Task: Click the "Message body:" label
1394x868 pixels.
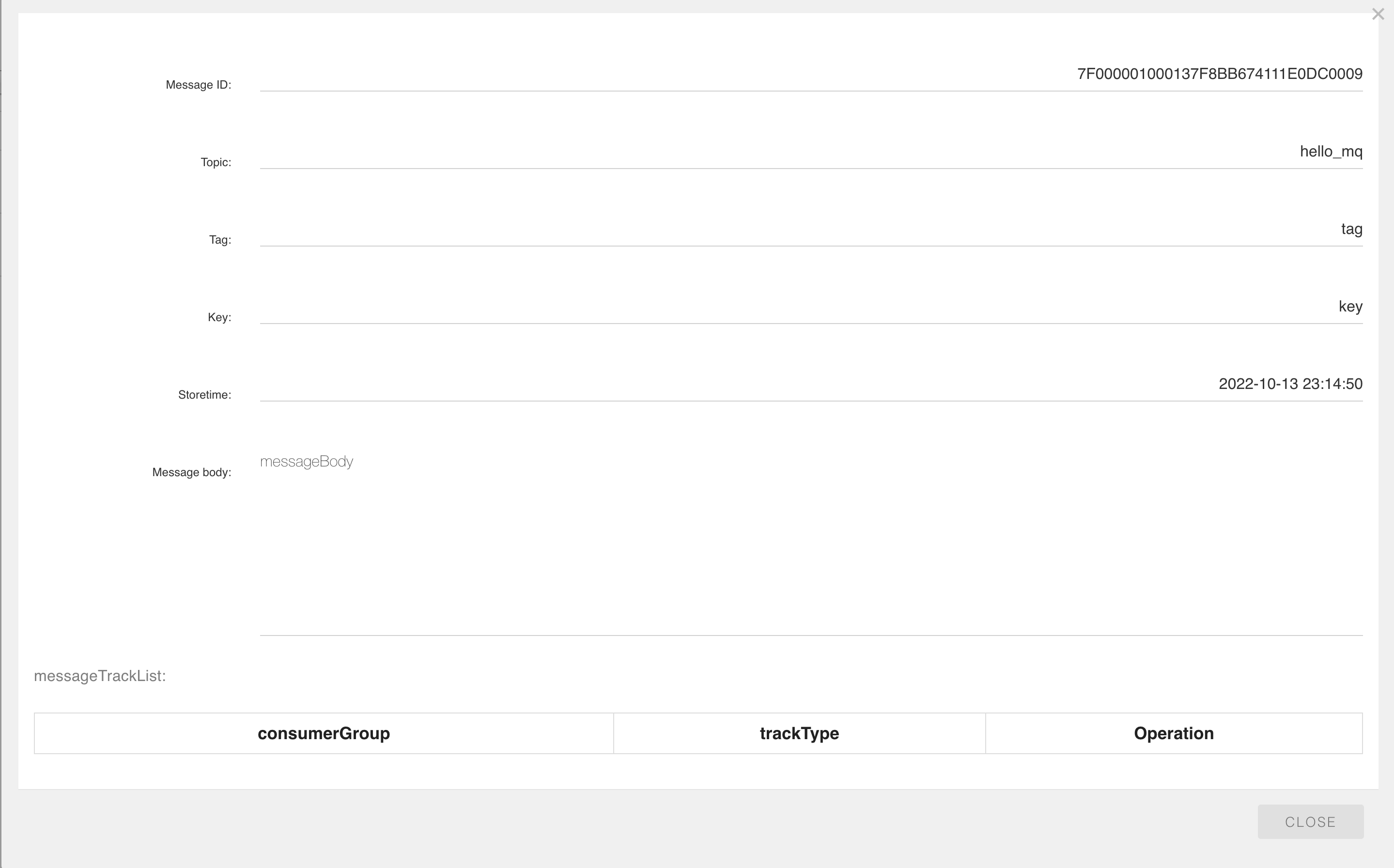Action: click(191, 472)
